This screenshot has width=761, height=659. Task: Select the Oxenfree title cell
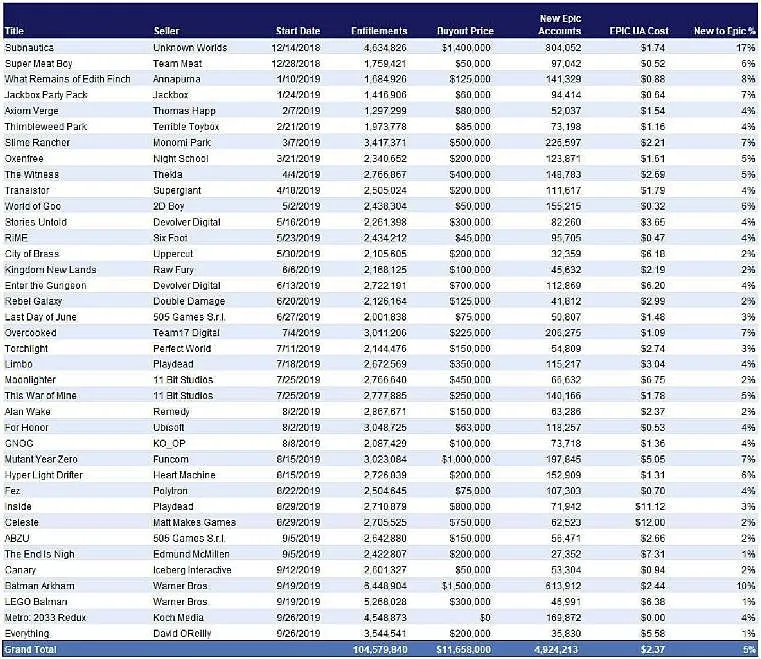click(24, 159)
